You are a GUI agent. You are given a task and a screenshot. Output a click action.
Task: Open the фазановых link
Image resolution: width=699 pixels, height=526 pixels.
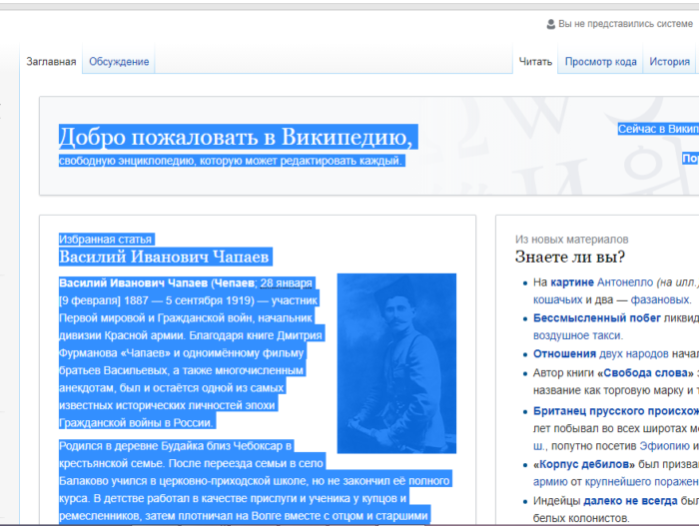pos(660,300)
